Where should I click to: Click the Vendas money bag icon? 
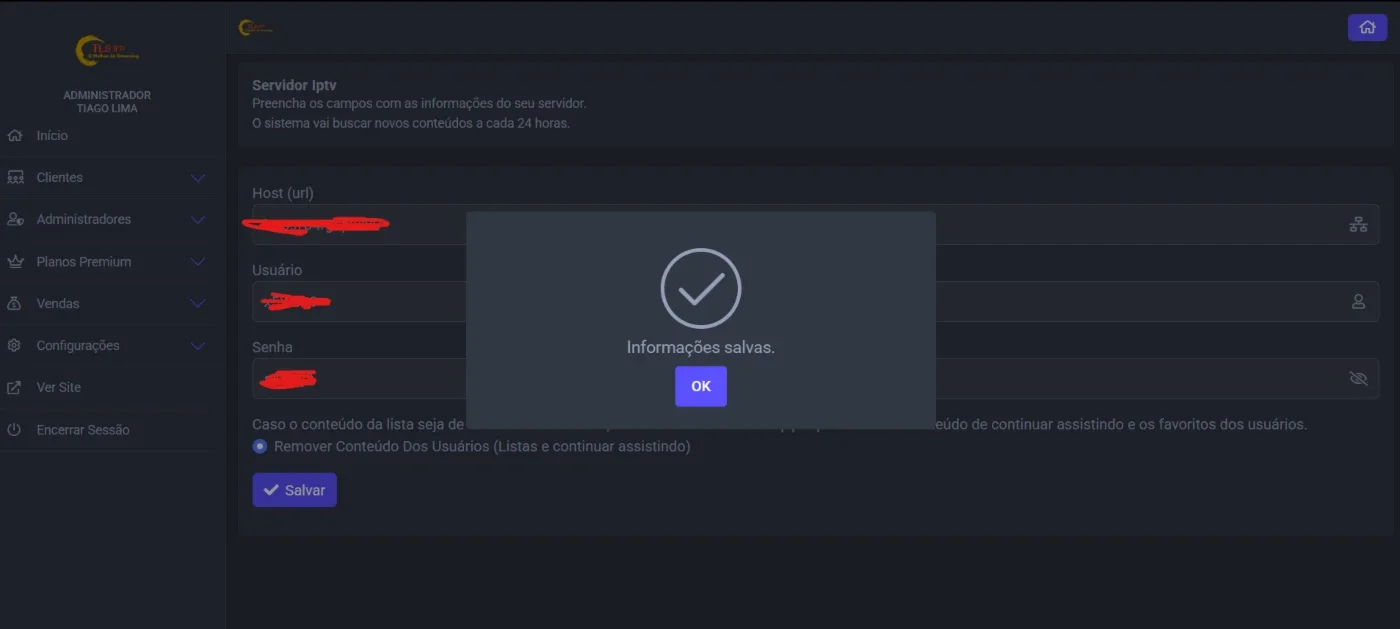[14, 303]
